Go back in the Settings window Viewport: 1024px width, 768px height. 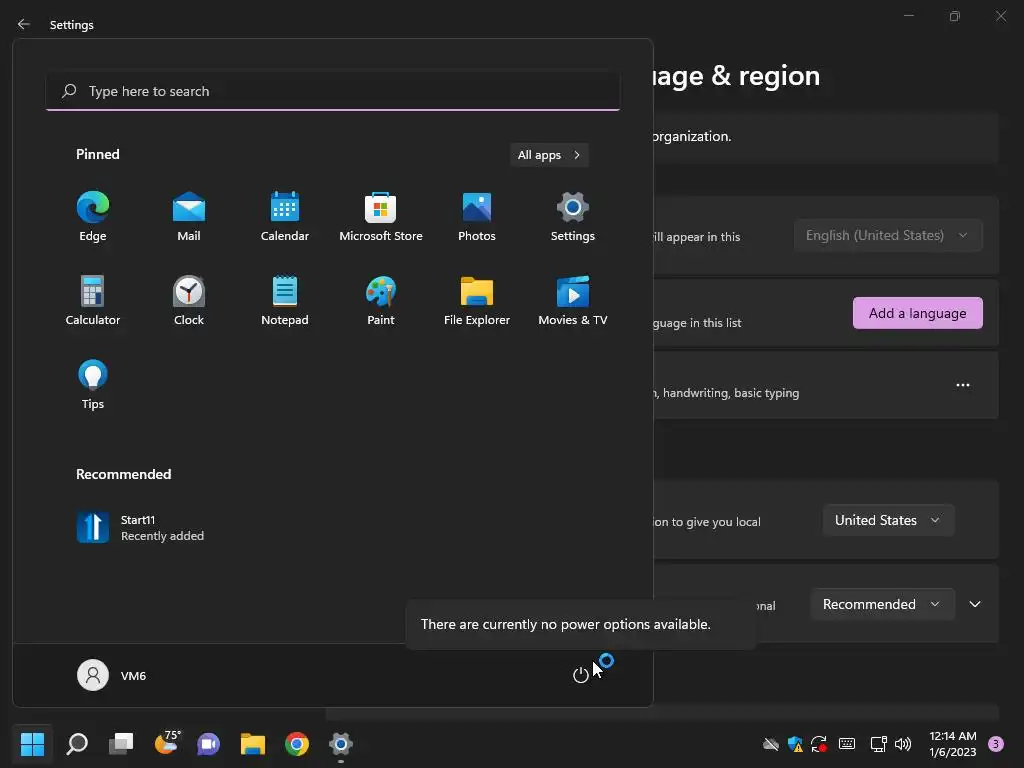pyautogui.click(x=24, y=24)
